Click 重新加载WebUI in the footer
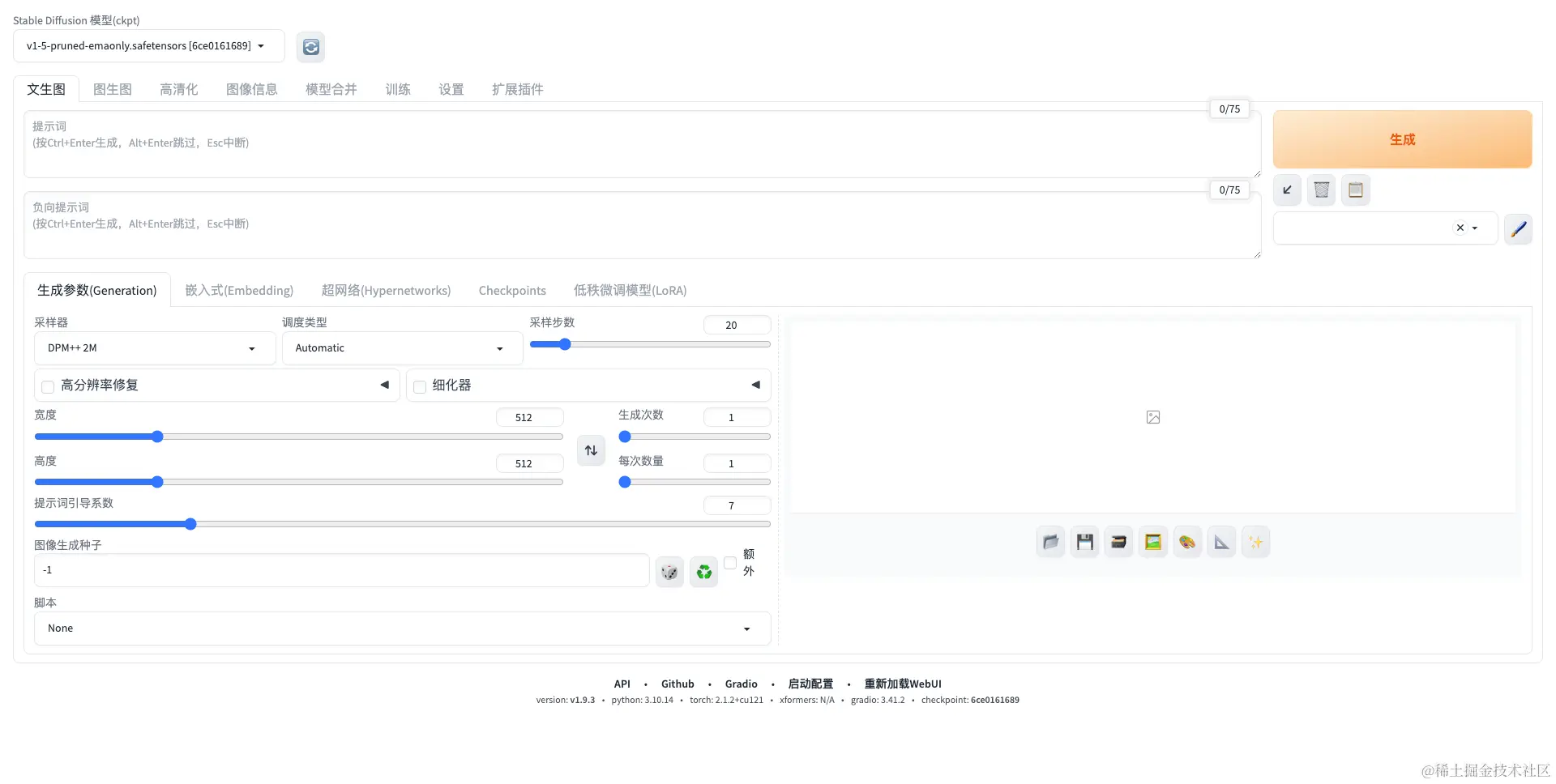Screen dimensions: 1556x784 coord(903,684)
